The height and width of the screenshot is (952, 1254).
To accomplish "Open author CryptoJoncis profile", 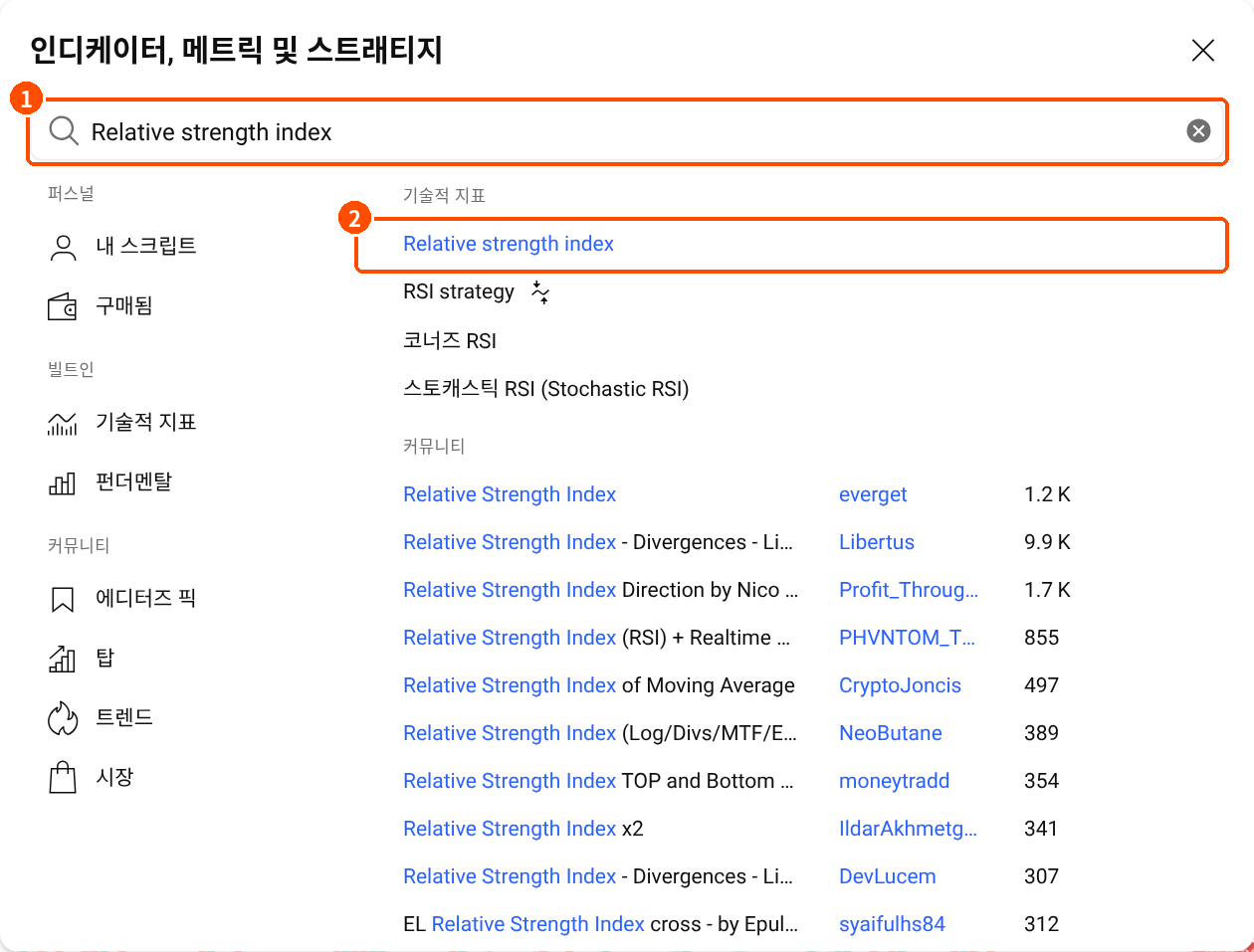I will 900,685.
